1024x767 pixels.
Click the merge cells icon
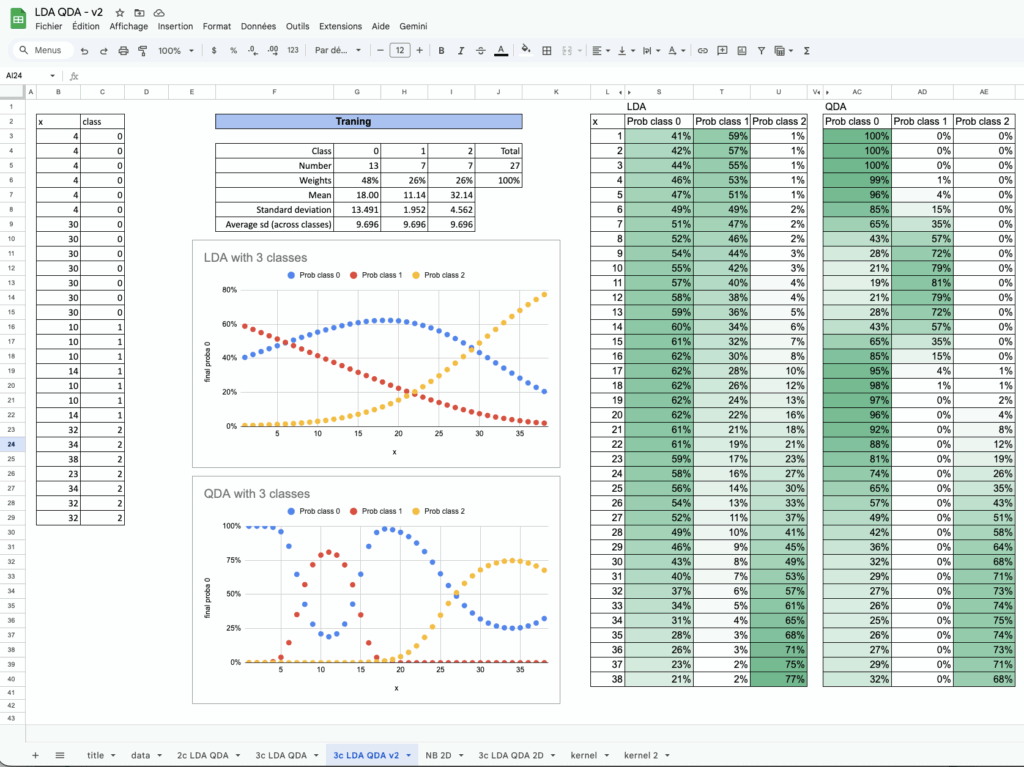click(x=567, y=50)
